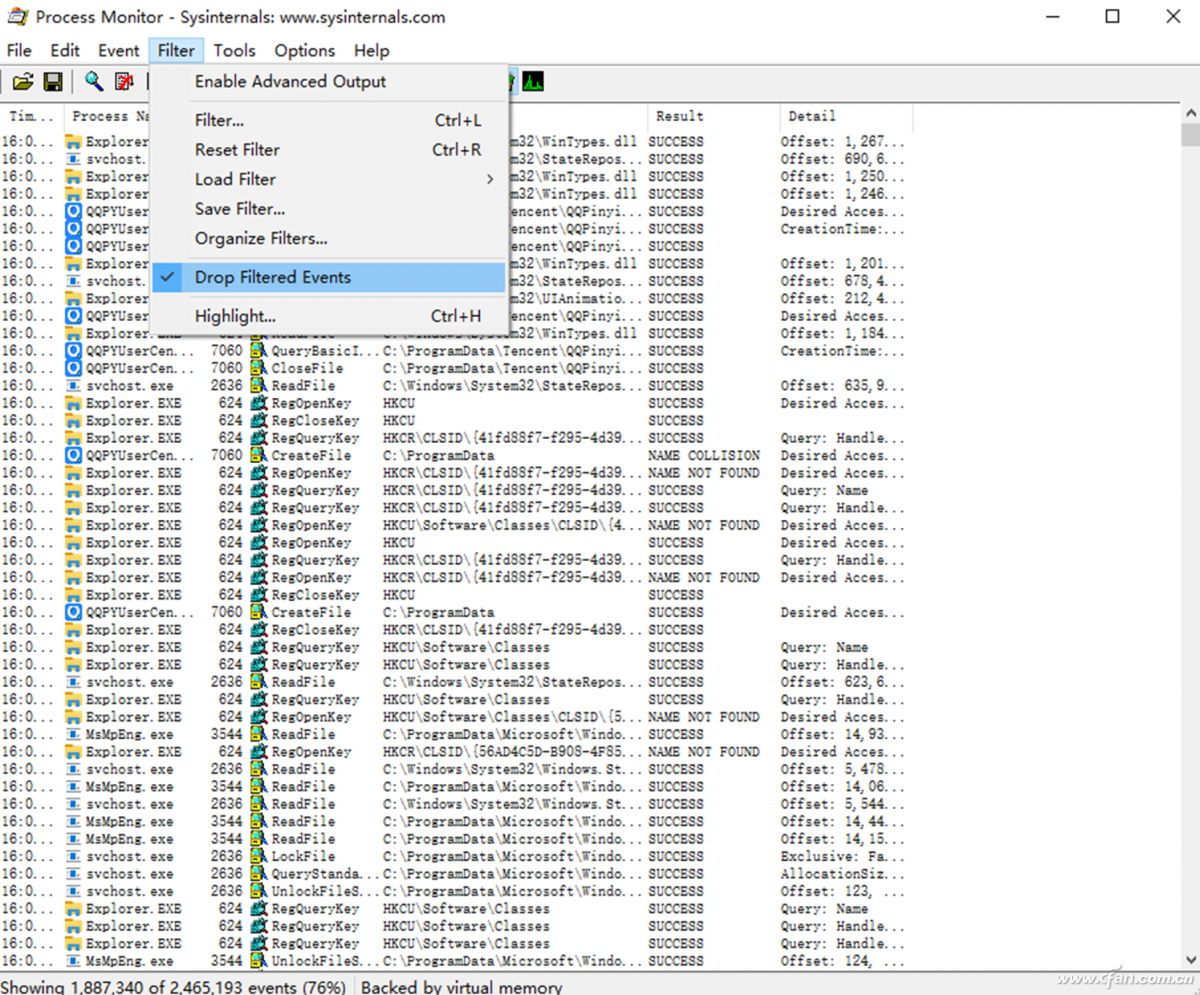Open the Options menu
The width and height of the screenshot is (1200, 995).
point(304,50)
